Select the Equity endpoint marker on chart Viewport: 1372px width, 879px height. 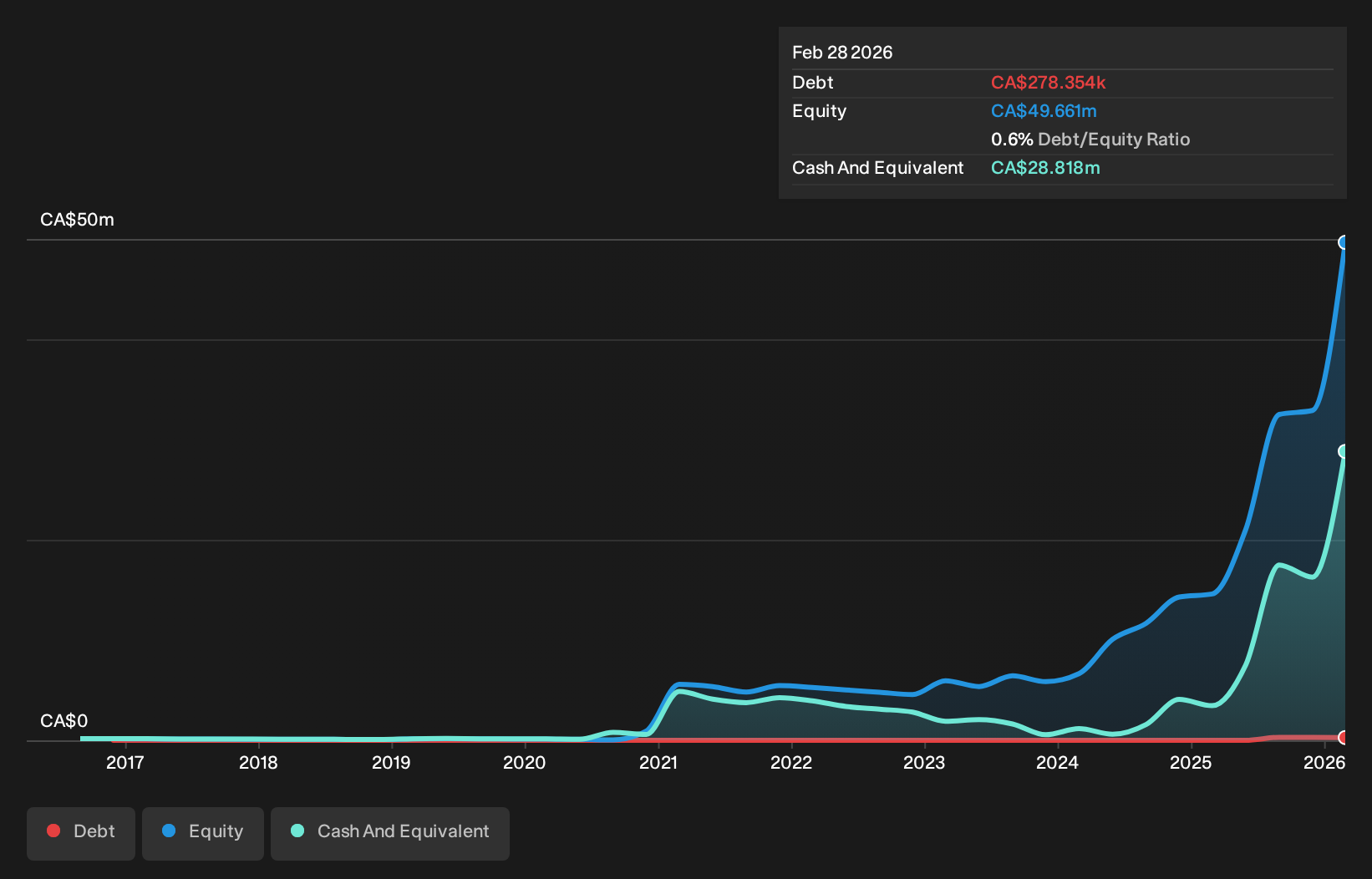pos(1344,242)
